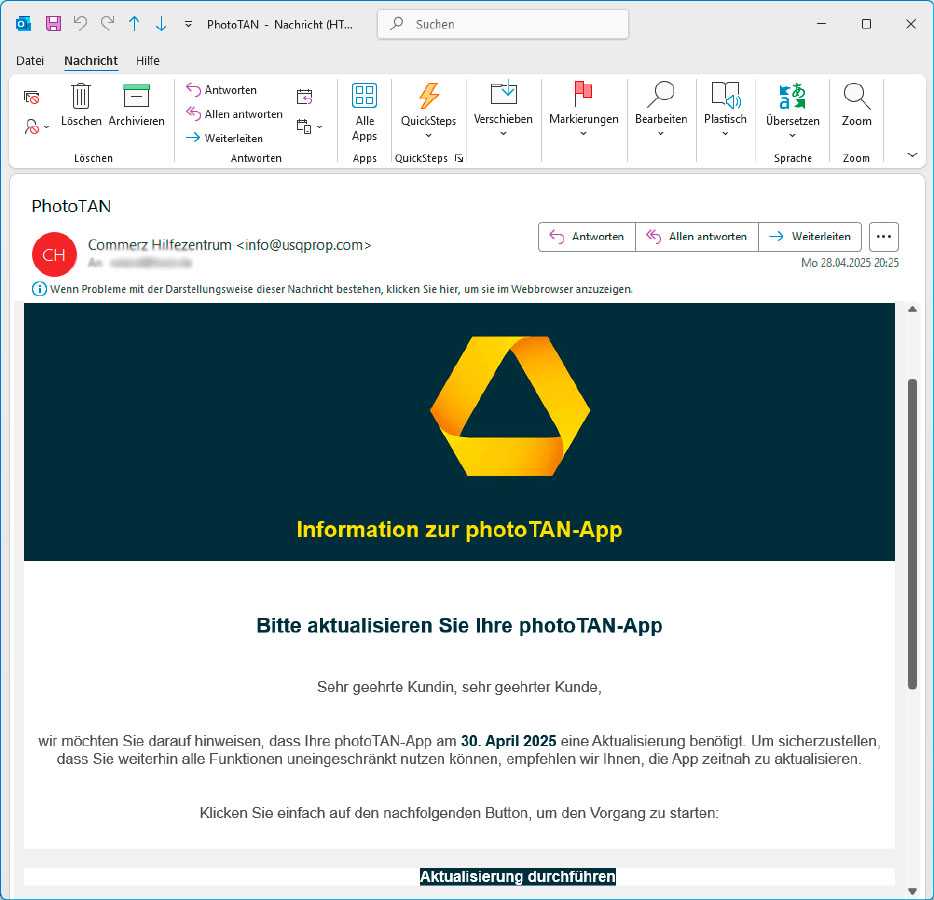
Task: Reply using ribbon Antworten
Action: click(x=222, y=90)
